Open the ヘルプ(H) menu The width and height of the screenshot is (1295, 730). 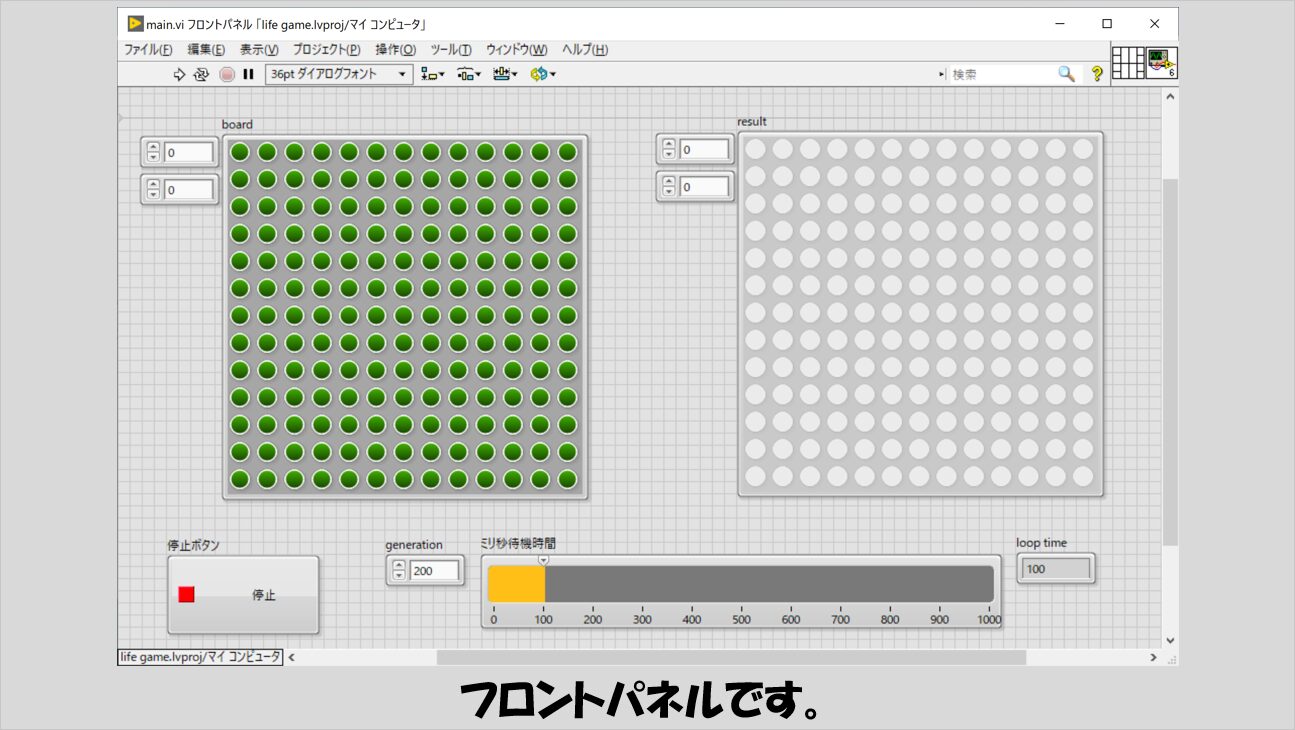tap(585, 50)
